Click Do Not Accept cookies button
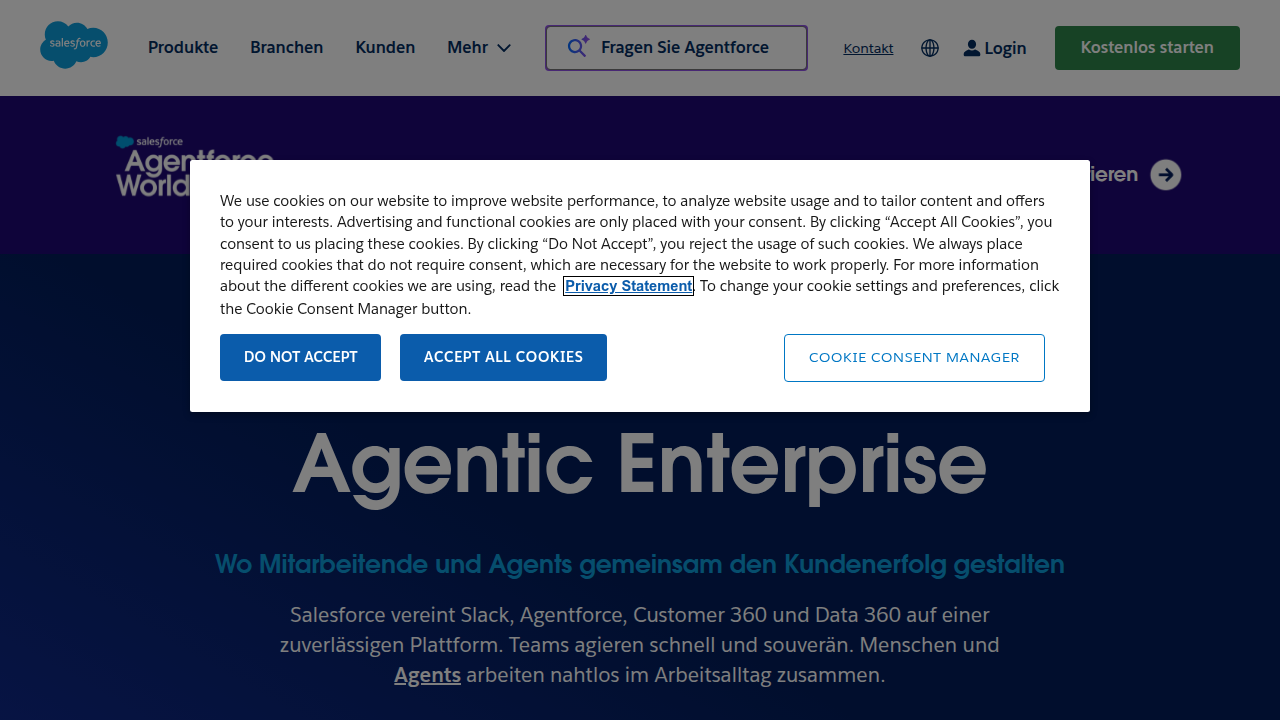The width and height of the screenshot is (1280, 720). pos(300,357)
